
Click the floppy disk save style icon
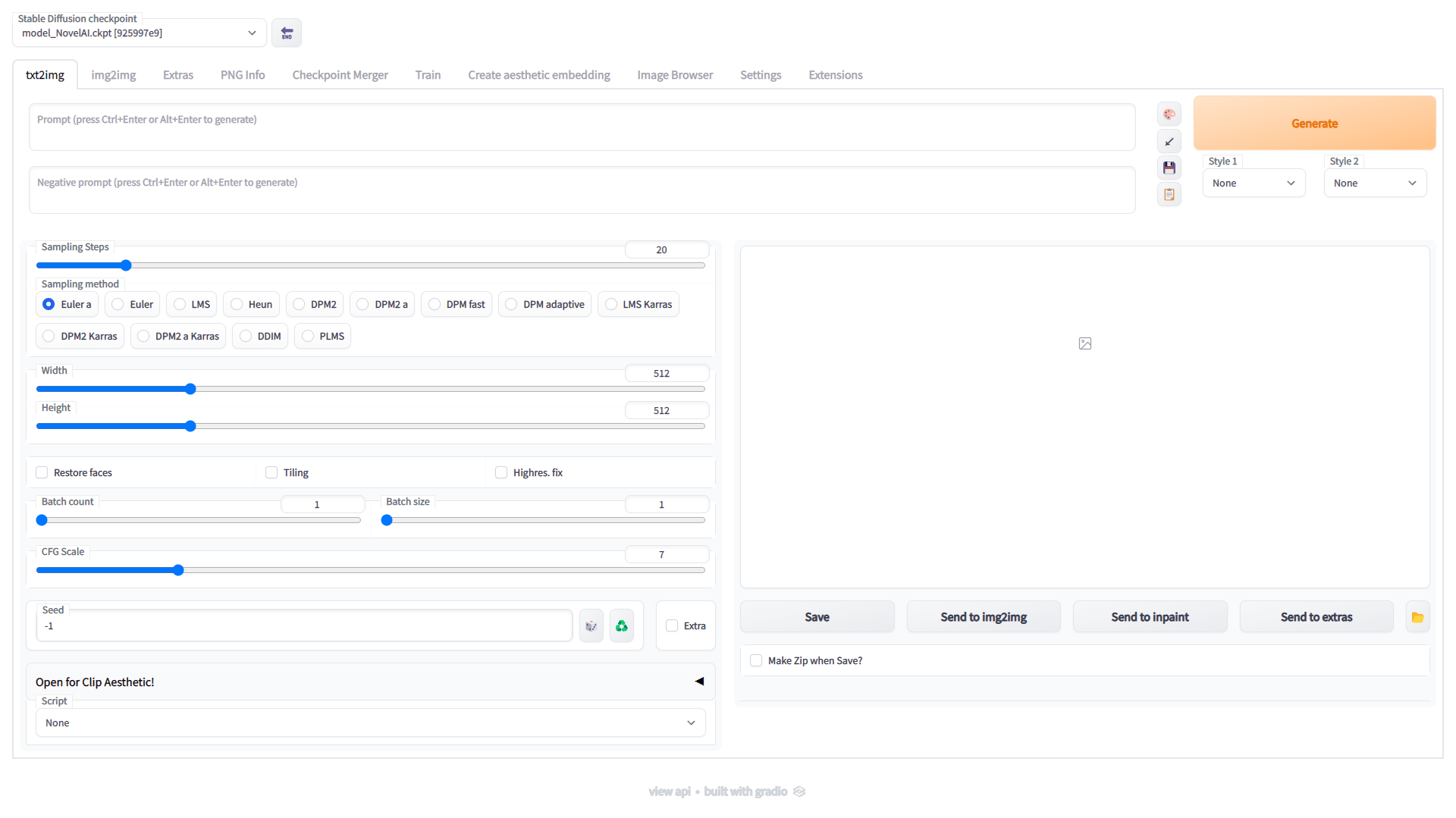(1169, 168)
